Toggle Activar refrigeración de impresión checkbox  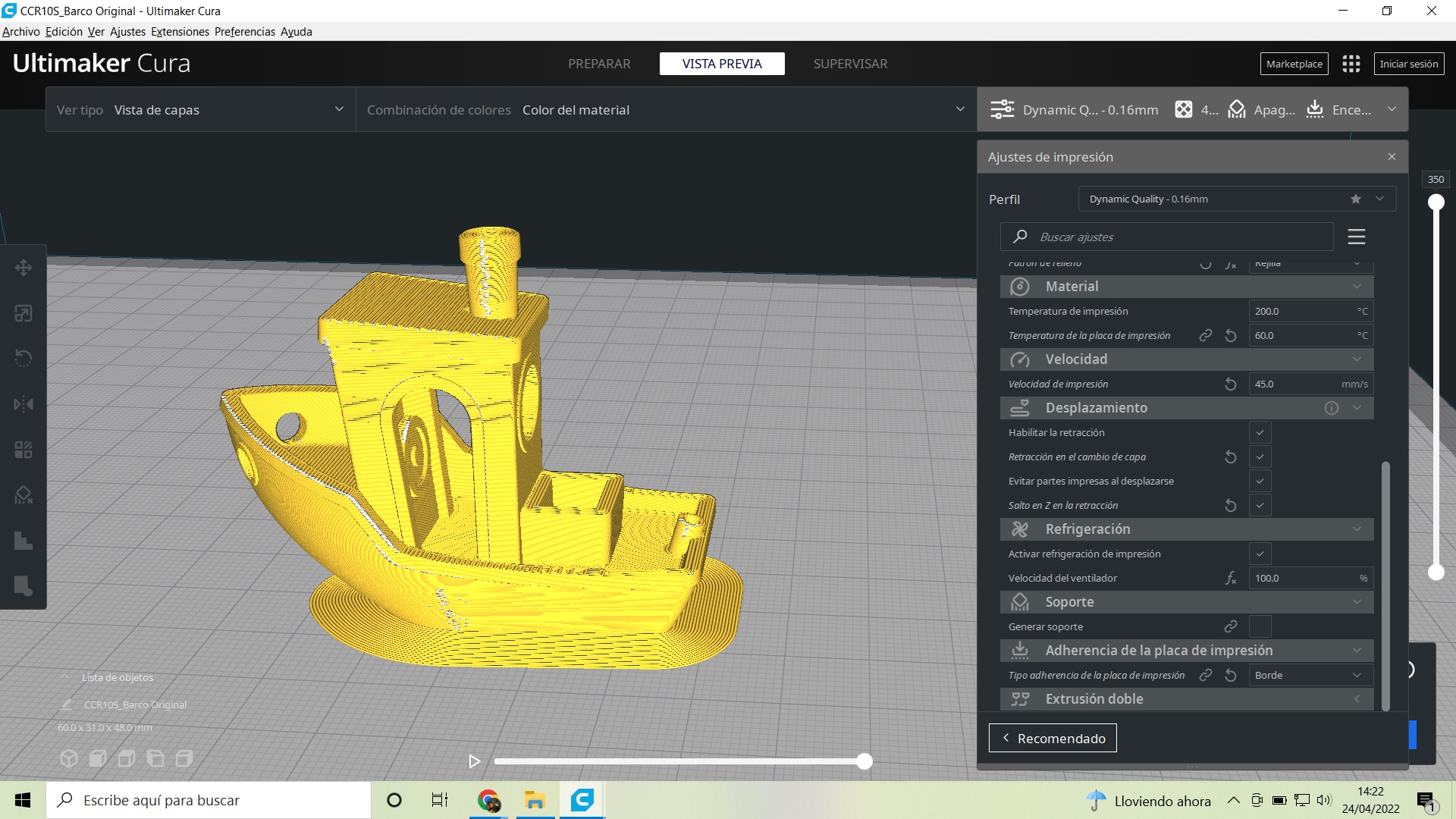click(x=1260, y=554)
